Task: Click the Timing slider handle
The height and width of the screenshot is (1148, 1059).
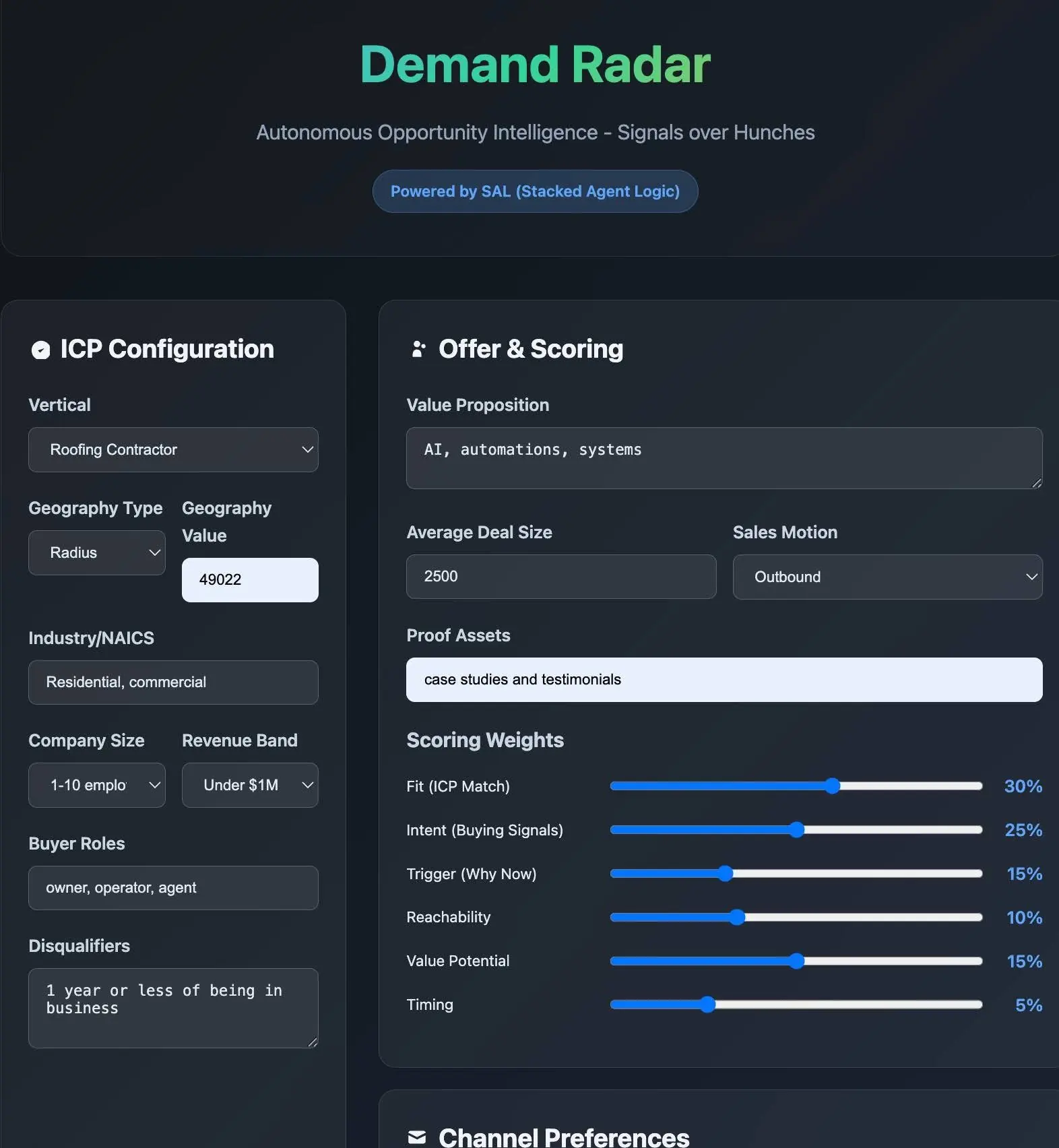Action: tap(707, 1004)
